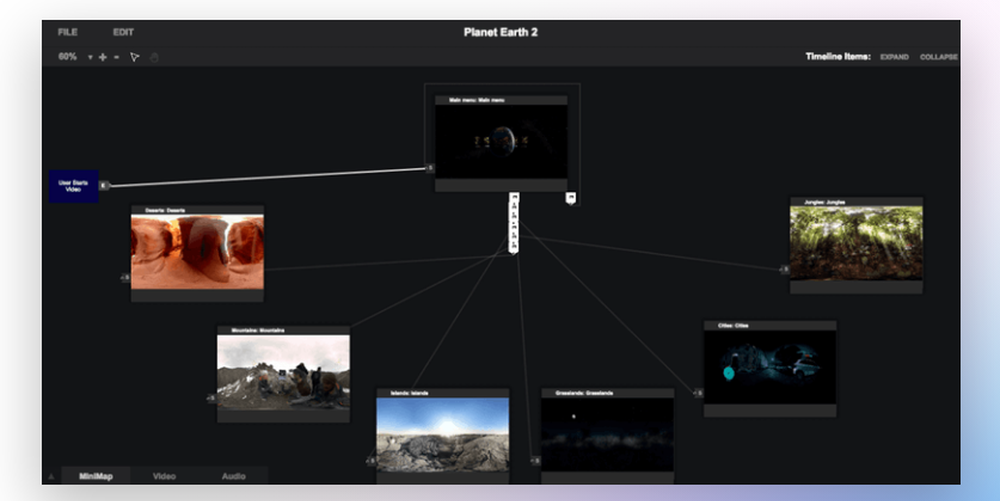Click the Cities node footer bar
Viewport: 1000px width, 501px height.
click(770, 410)
